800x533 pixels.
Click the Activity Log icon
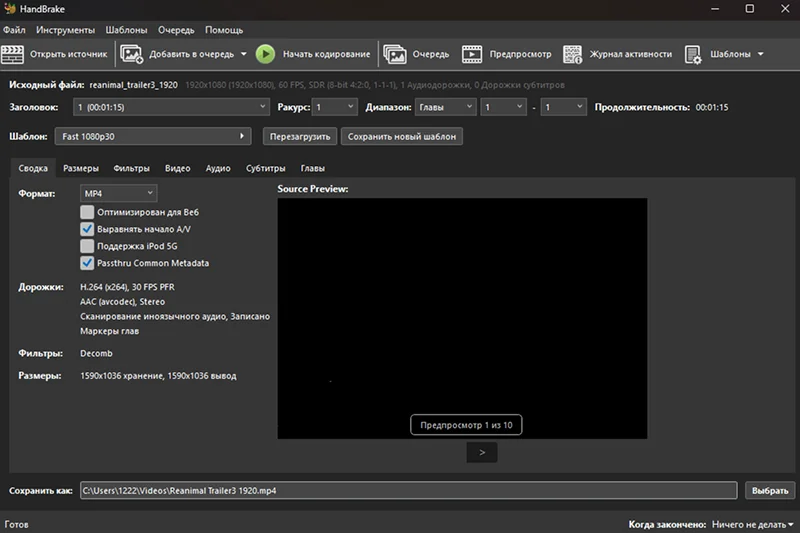(x=572, y=54)
